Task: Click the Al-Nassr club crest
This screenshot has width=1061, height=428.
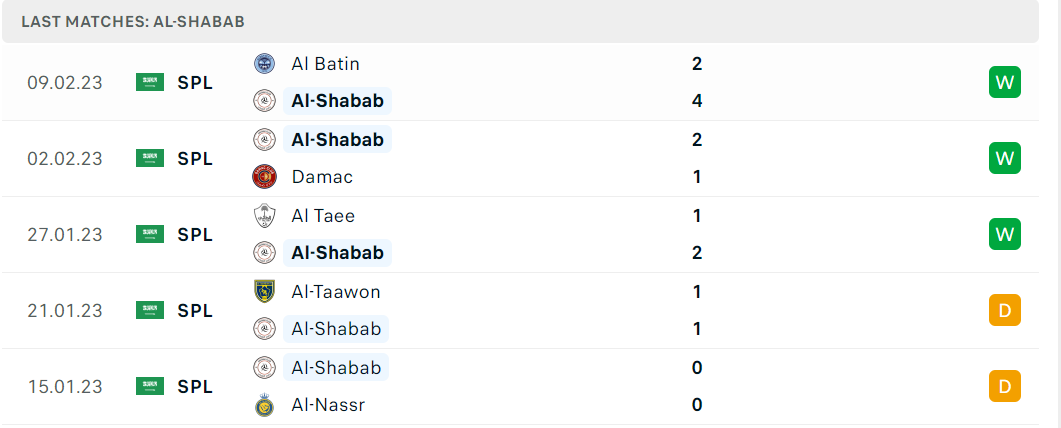Action: point(264,406)
